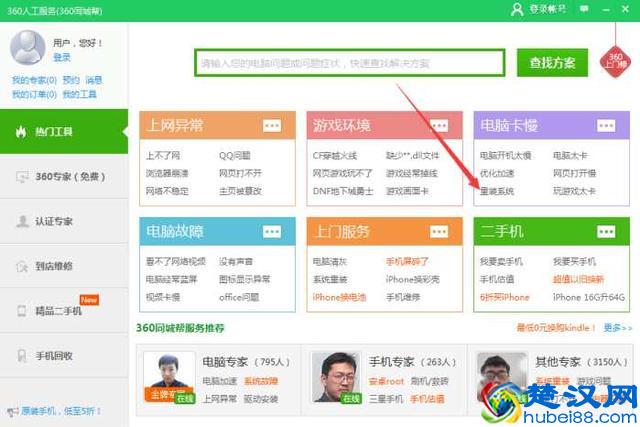
Task: Open the 更多>> link
Action: pyautogui.click(x=618, y=327)
